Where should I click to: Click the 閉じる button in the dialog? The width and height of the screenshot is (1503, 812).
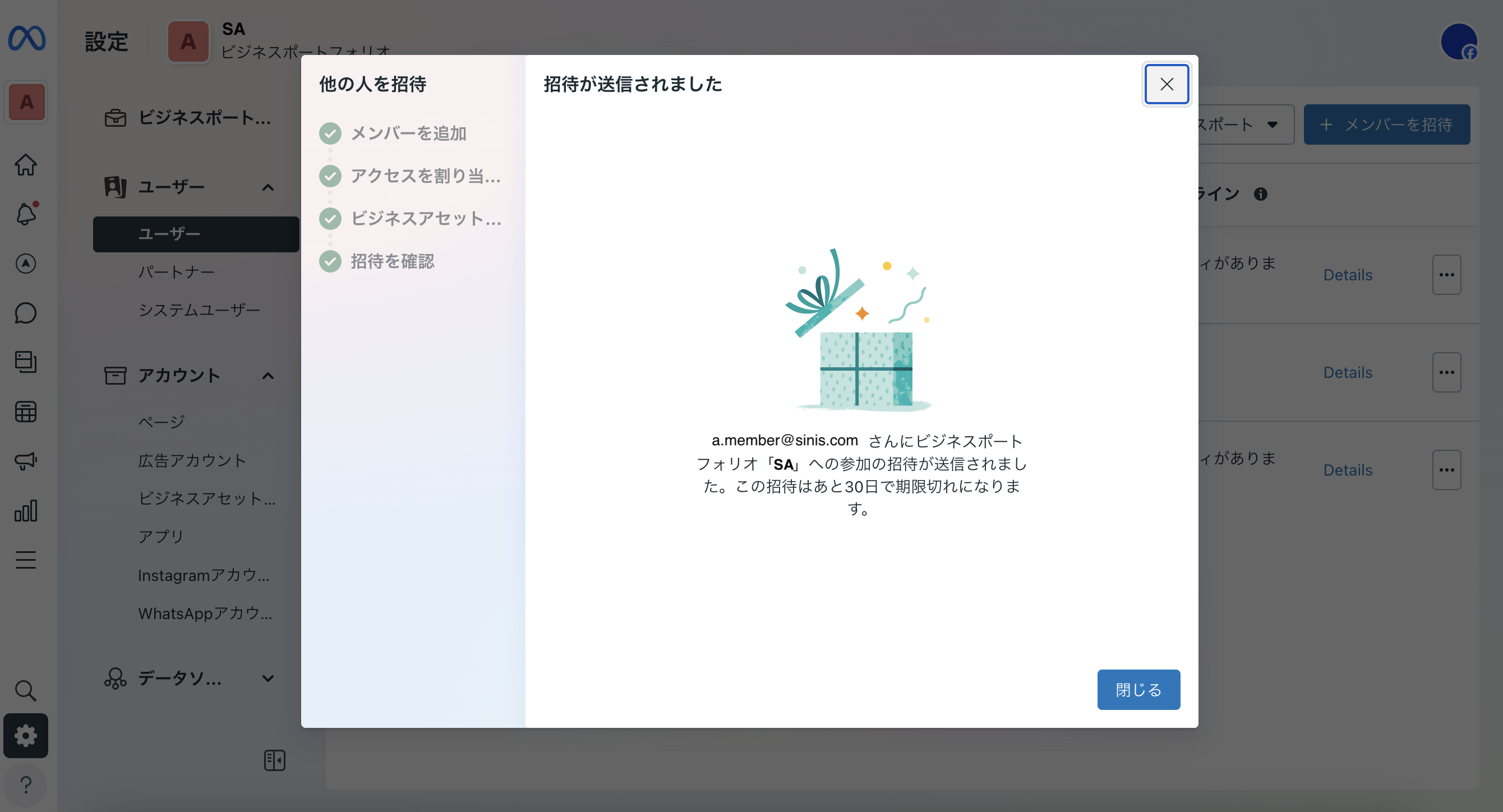coord(1138,690)
